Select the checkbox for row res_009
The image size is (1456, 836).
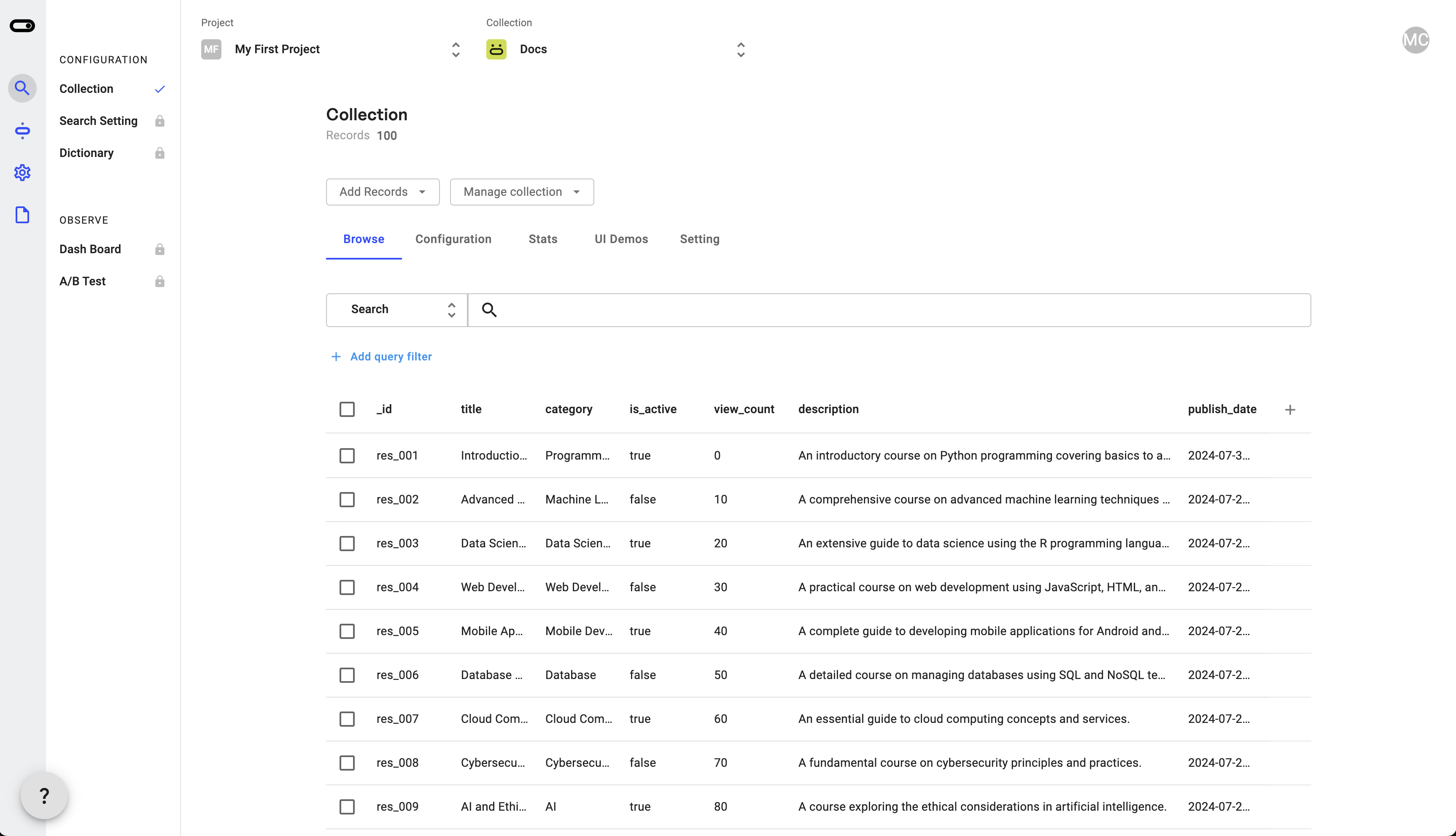347,807
